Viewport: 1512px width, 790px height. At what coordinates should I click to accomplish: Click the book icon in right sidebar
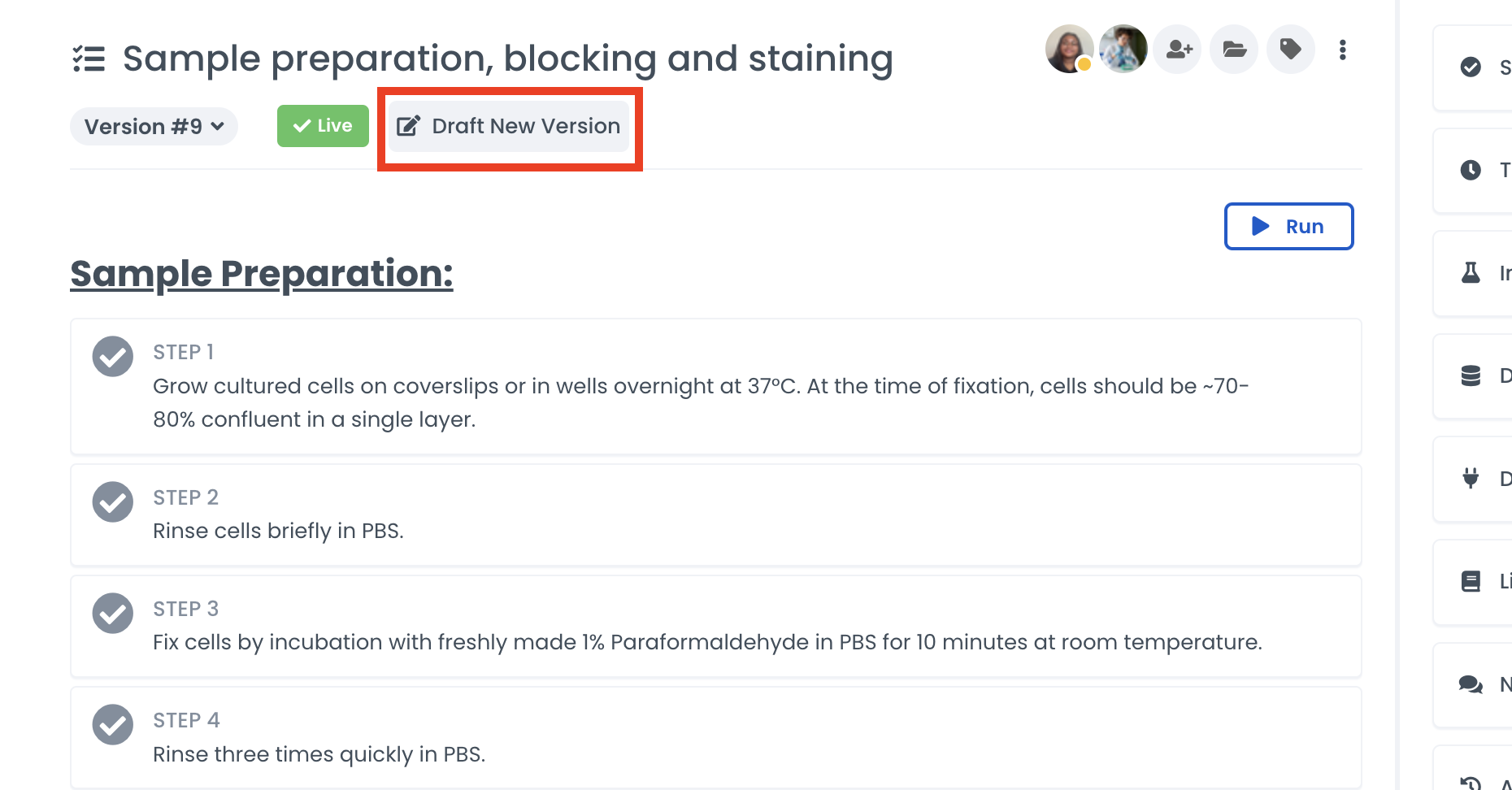[1471, 581]
